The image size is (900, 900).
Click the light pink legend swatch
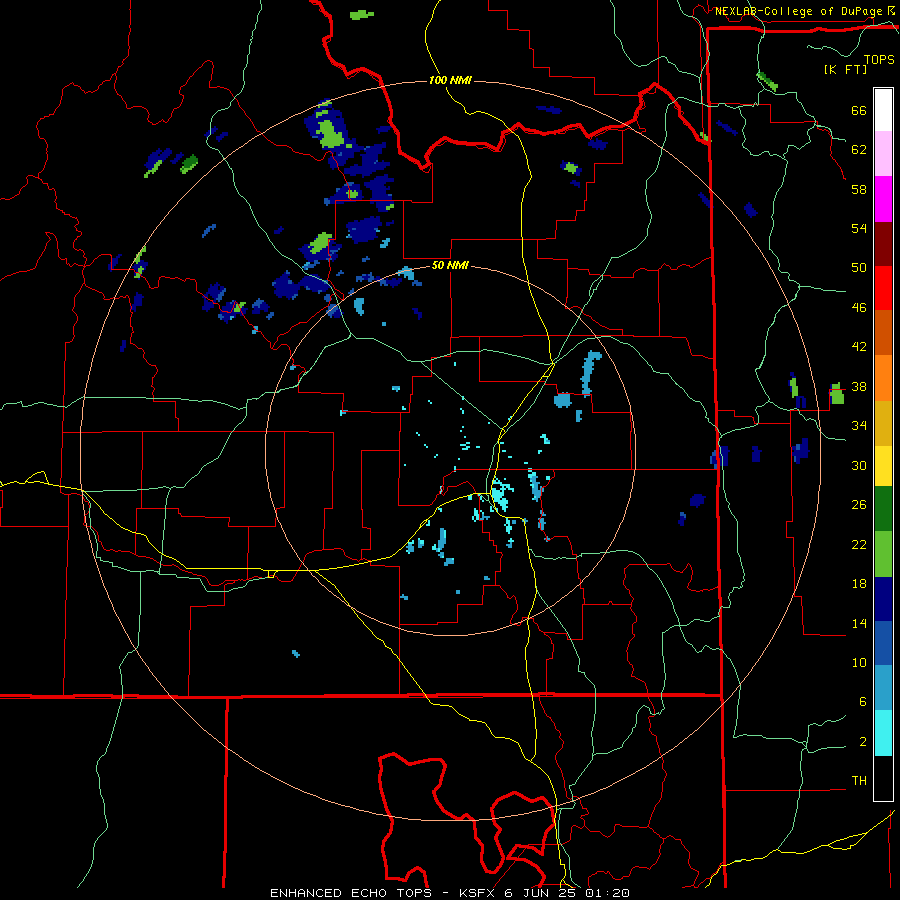pyautogui.click(x=883, y=154)
